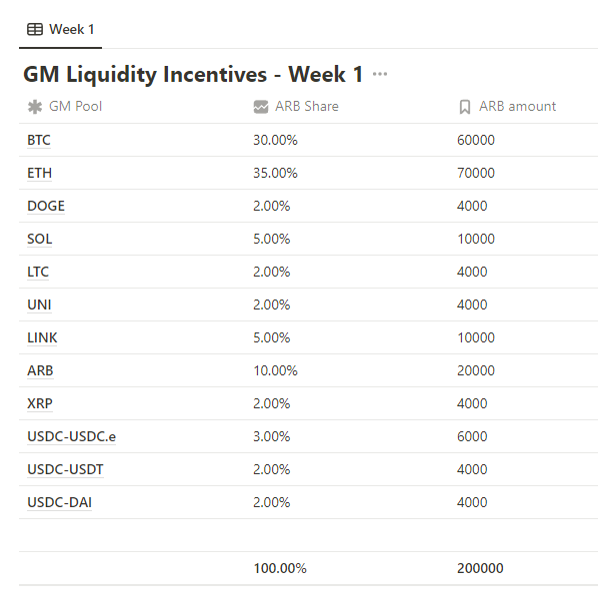The image size is (598, 611).
Task: Open the LINK pool entry
Action: (x=42, y=337)
